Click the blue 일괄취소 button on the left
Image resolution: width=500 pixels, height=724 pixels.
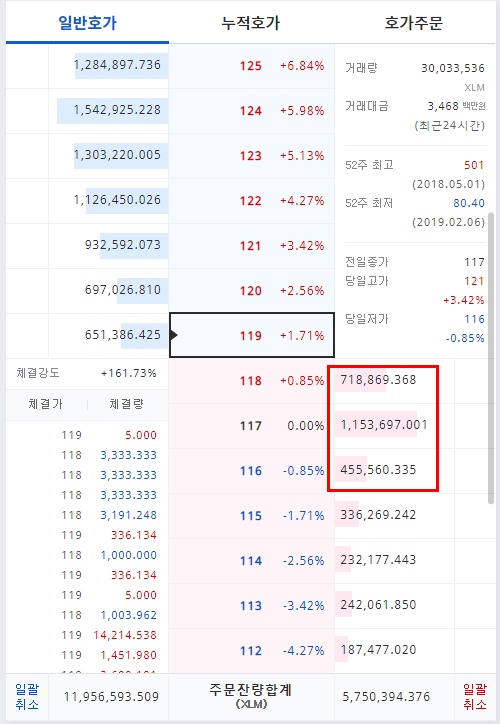pyautogui.click(x=27, y=697)
